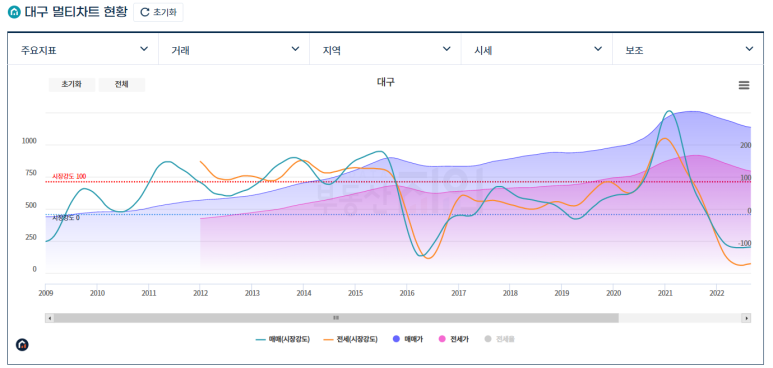Click the 1000 left axis value
773x368 pixels.
(x=30, y=141)
